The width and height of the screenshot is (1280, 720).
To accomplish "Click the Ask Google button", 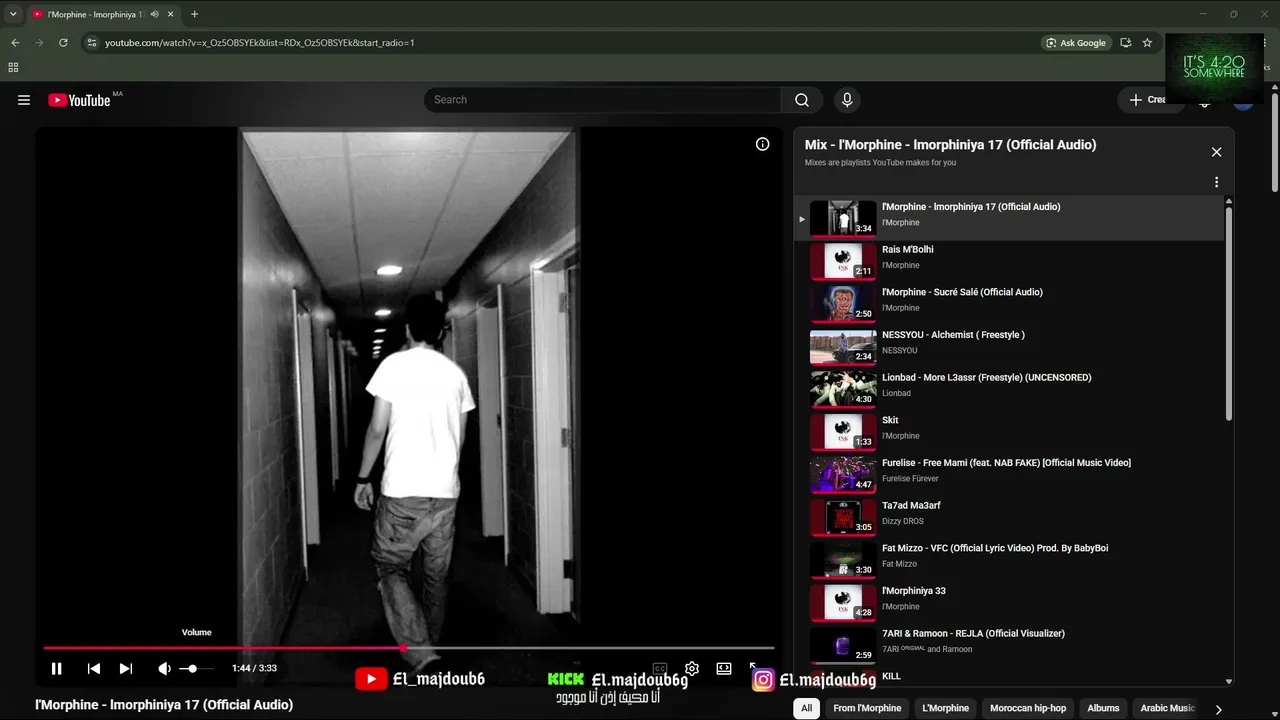I will (x=1076, y=43).
